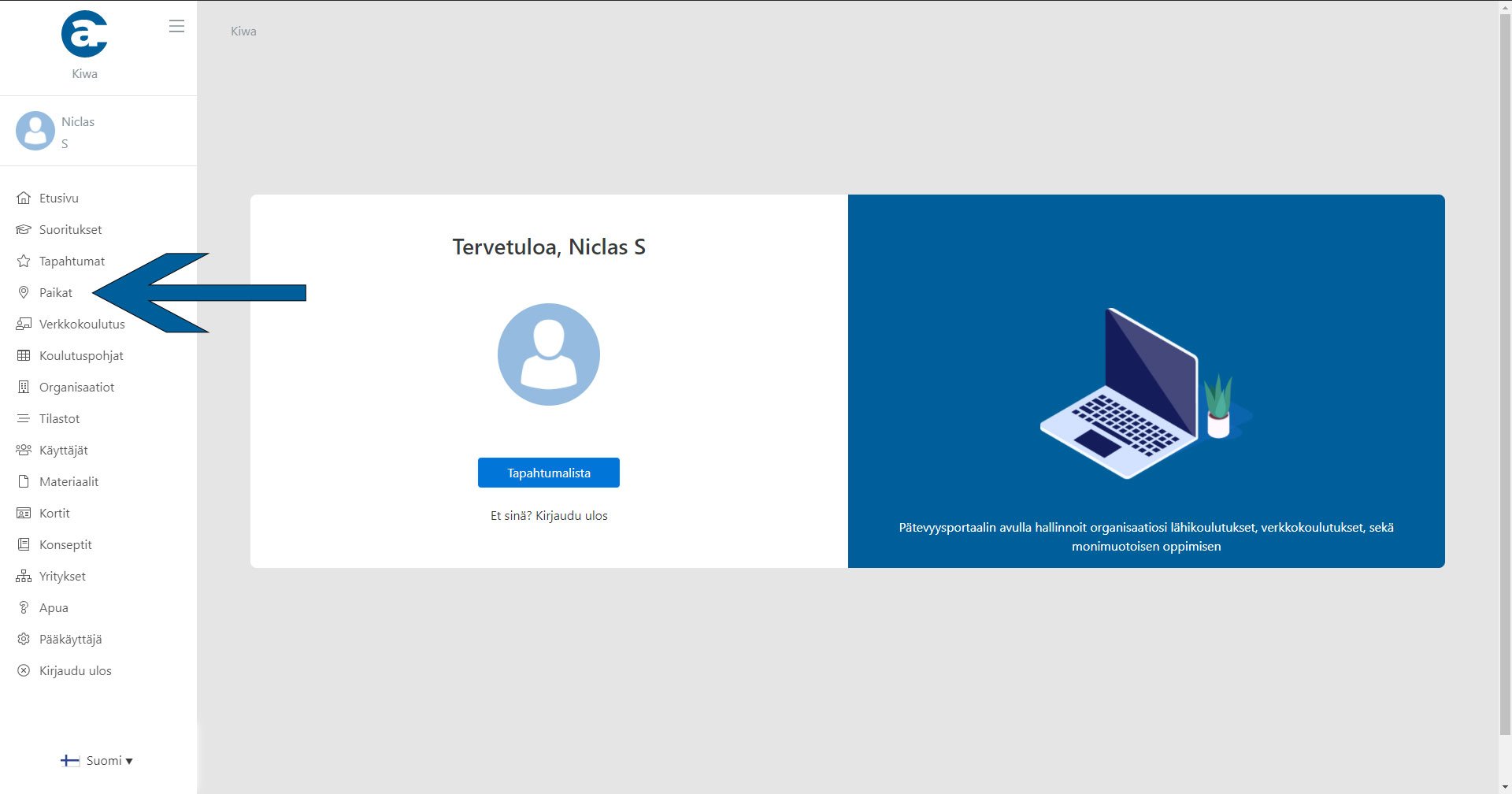Open Materiaalit section
The image size is (1512, 794).
click(x=69, y=482)
